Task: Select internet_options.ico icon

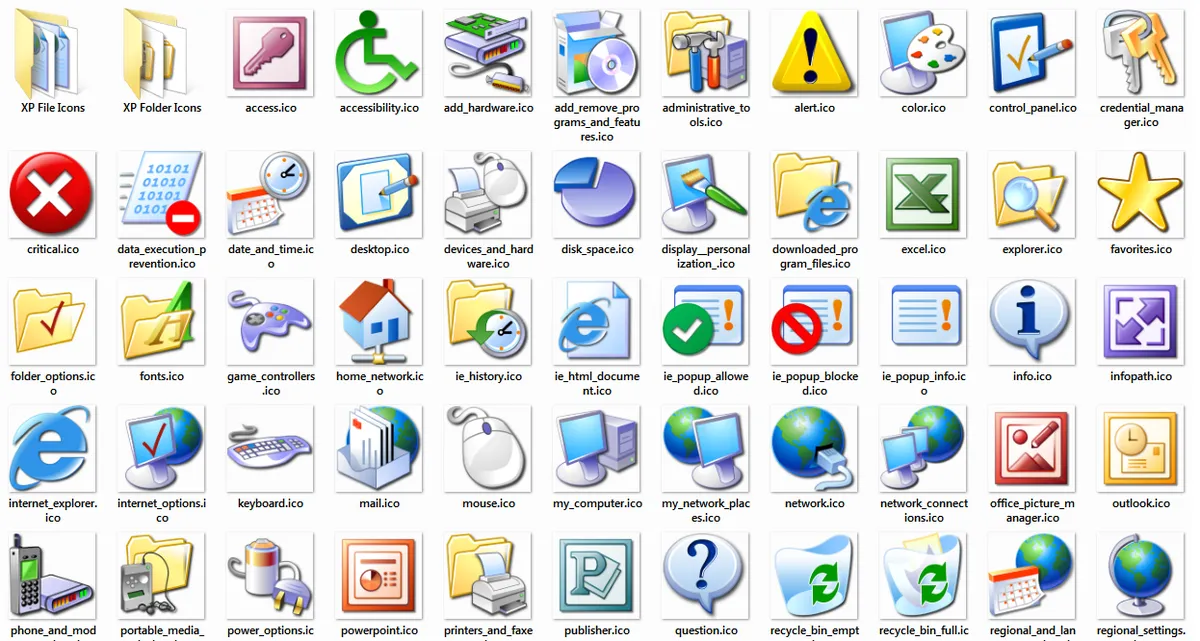Action: [x=162, y=449]
